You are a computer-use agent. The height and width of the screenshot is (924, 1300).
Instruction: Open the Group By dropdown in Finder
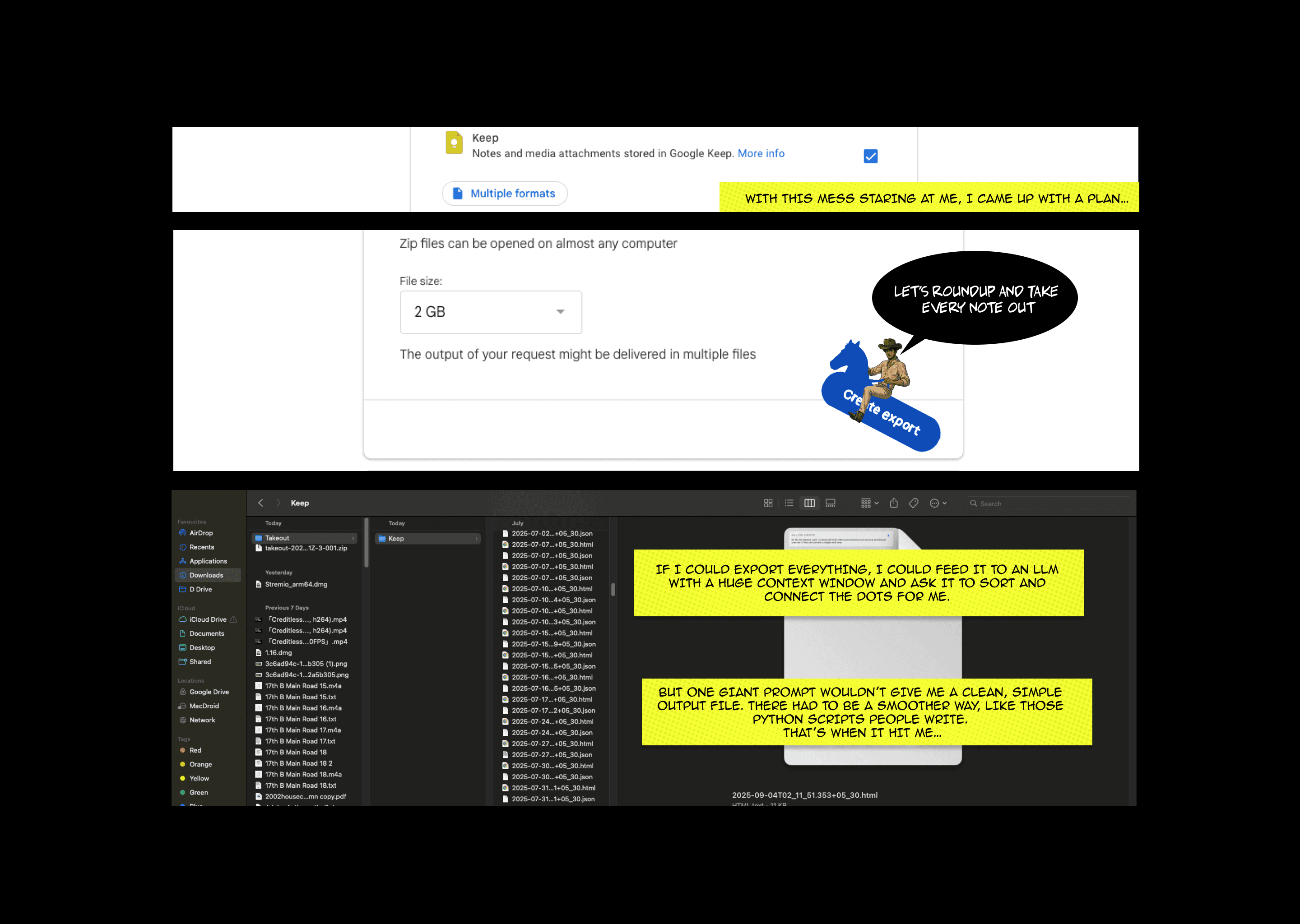869,503
